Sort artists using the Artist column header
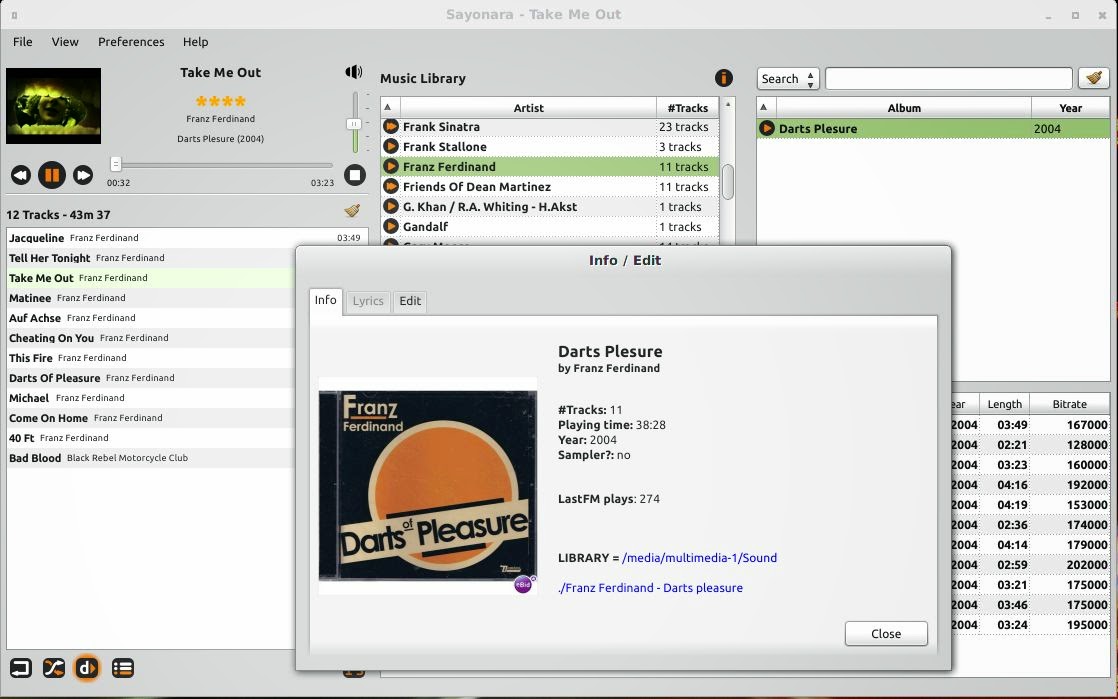The width and height of the screenshot is (1118, 699). (x=528, y=108)
